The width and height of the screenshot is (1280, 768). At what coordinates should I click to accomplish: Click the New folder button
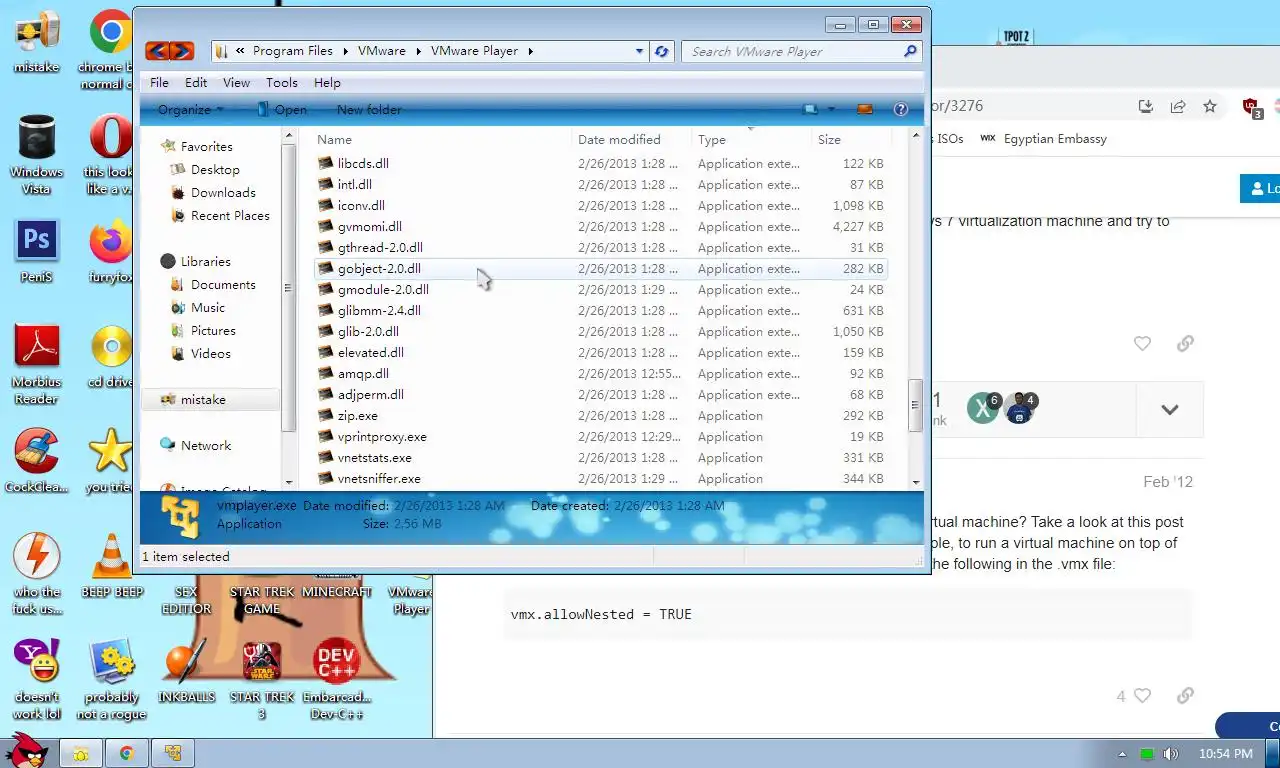point(369,110)
